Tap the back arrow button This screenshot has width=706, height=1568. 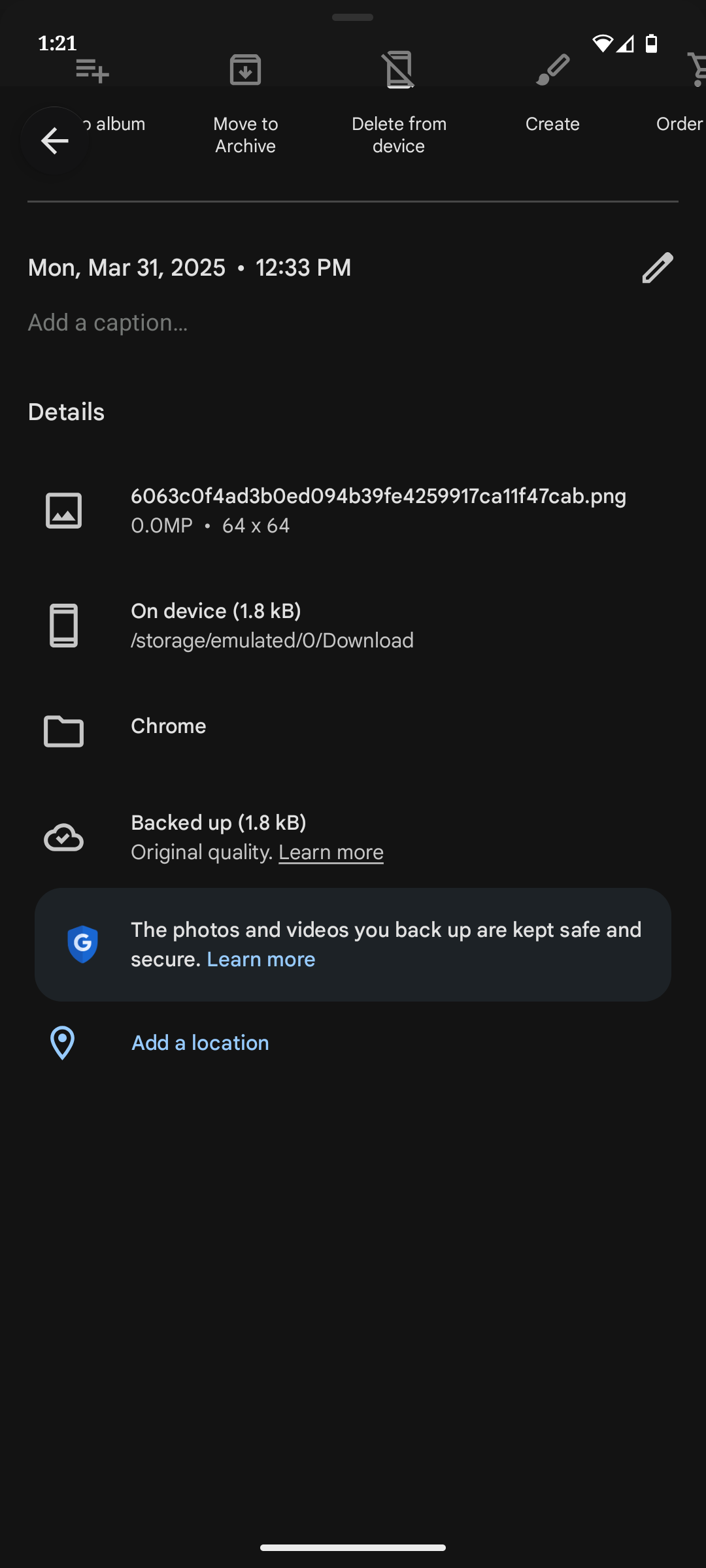[x=55, y=140]
